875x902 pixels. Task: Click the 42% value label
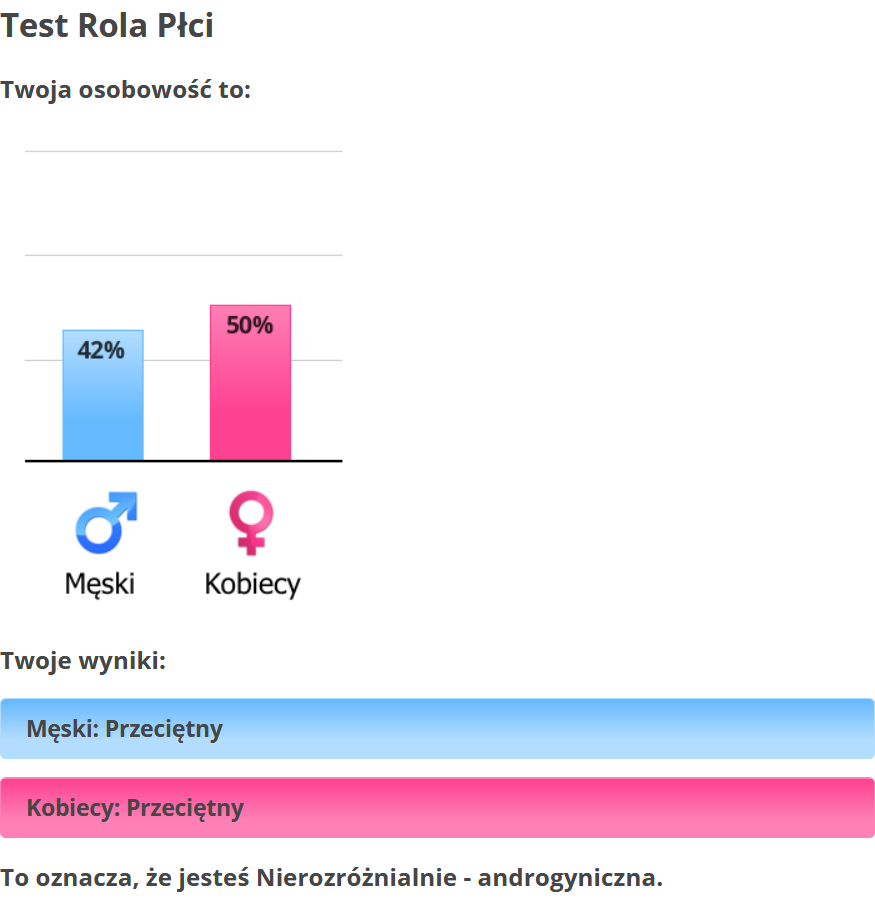(101, 350)
